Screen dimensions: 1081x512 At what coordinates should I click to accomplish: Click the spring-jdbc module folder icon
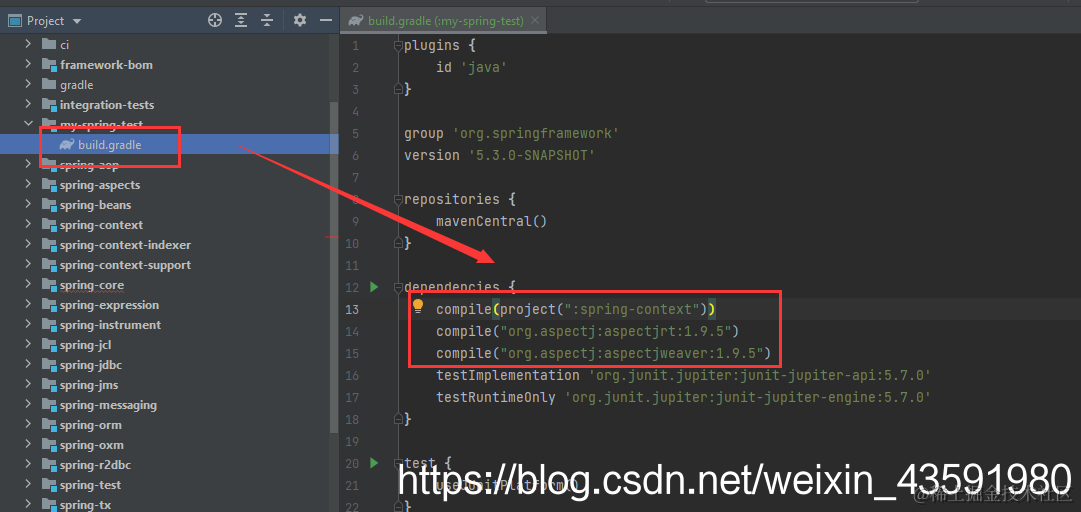48,365
